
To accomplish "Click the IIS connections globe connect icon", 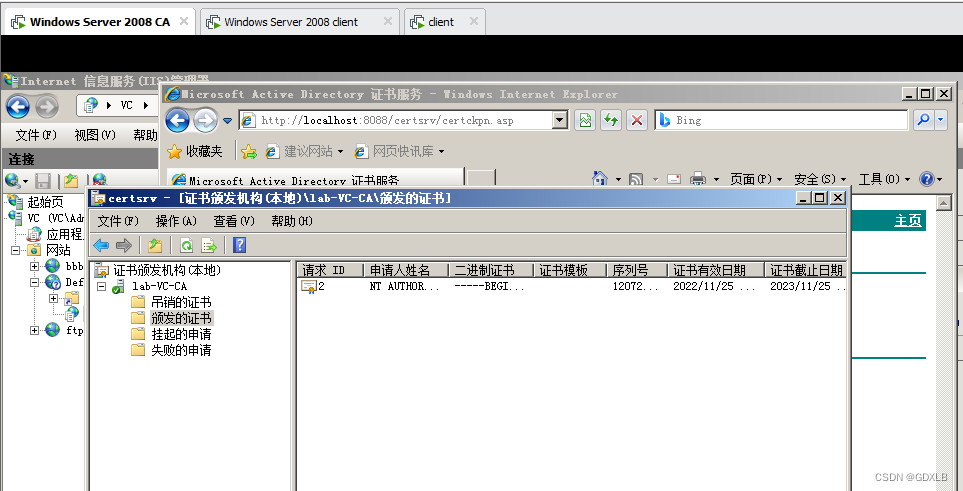I will [x=12, y=181].
